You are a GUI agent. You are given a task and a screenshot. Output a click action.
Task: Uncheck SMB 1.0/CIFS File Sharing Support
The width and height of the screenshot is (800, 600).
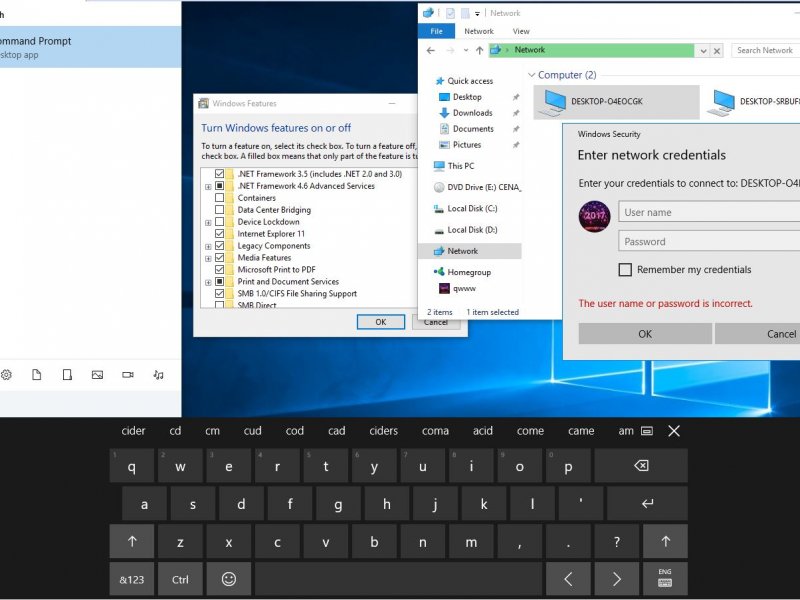[219, 293]
